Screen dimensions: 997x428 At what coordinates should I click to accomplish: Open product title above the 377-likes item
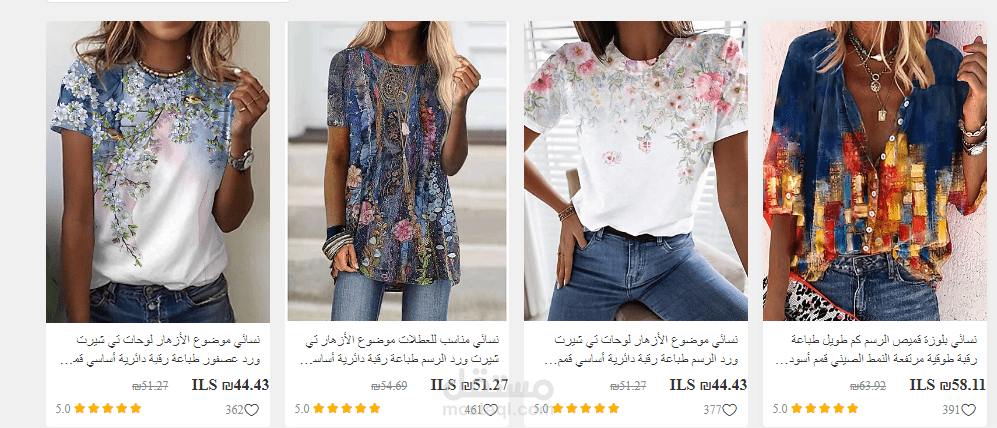point(642,349)
